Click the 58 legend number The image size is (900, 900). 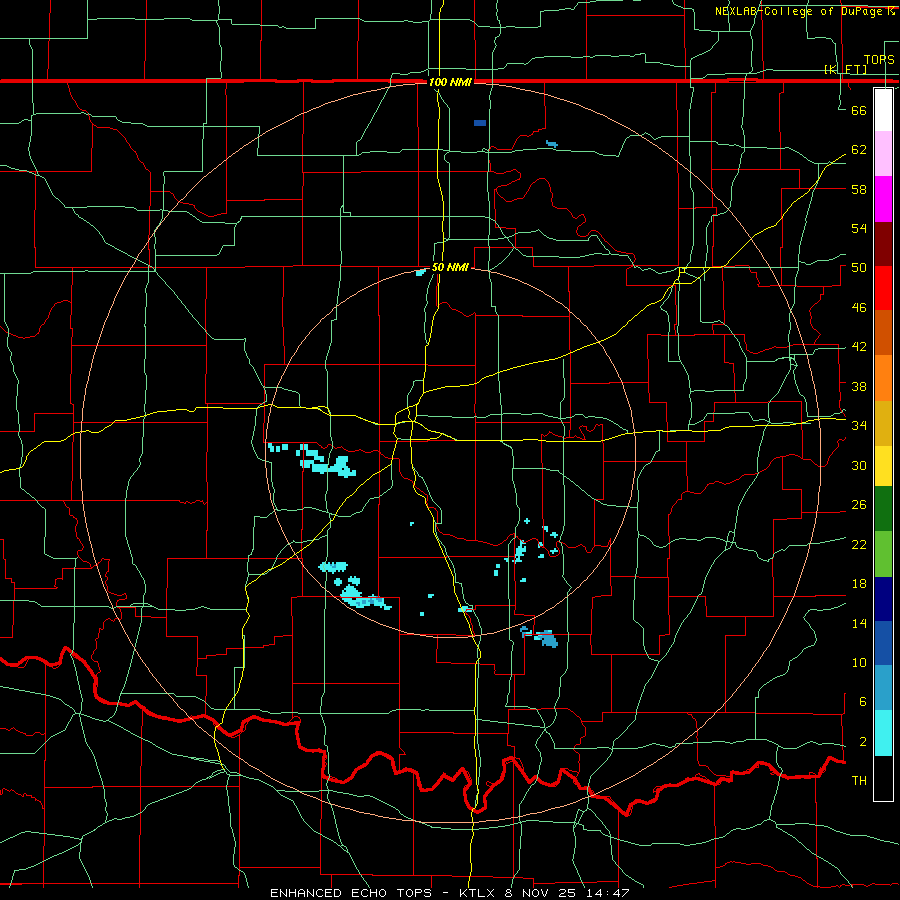[x=859, y=189]
